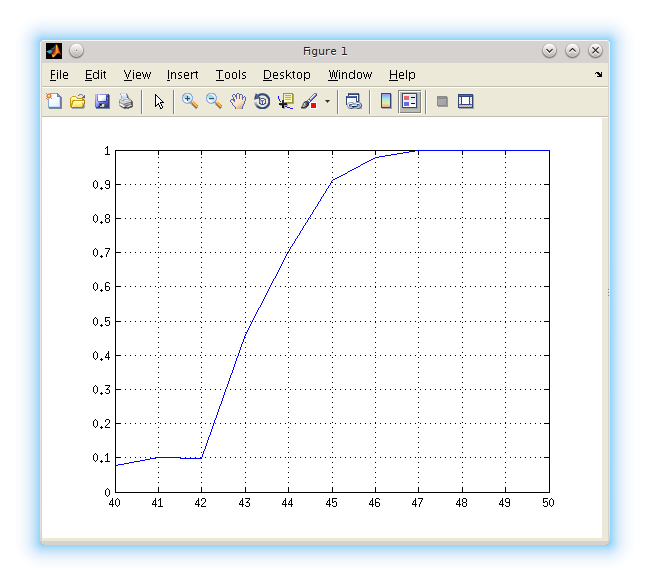650x585 pixels.
Task: Open the Window menu
Action: [350, 75]
